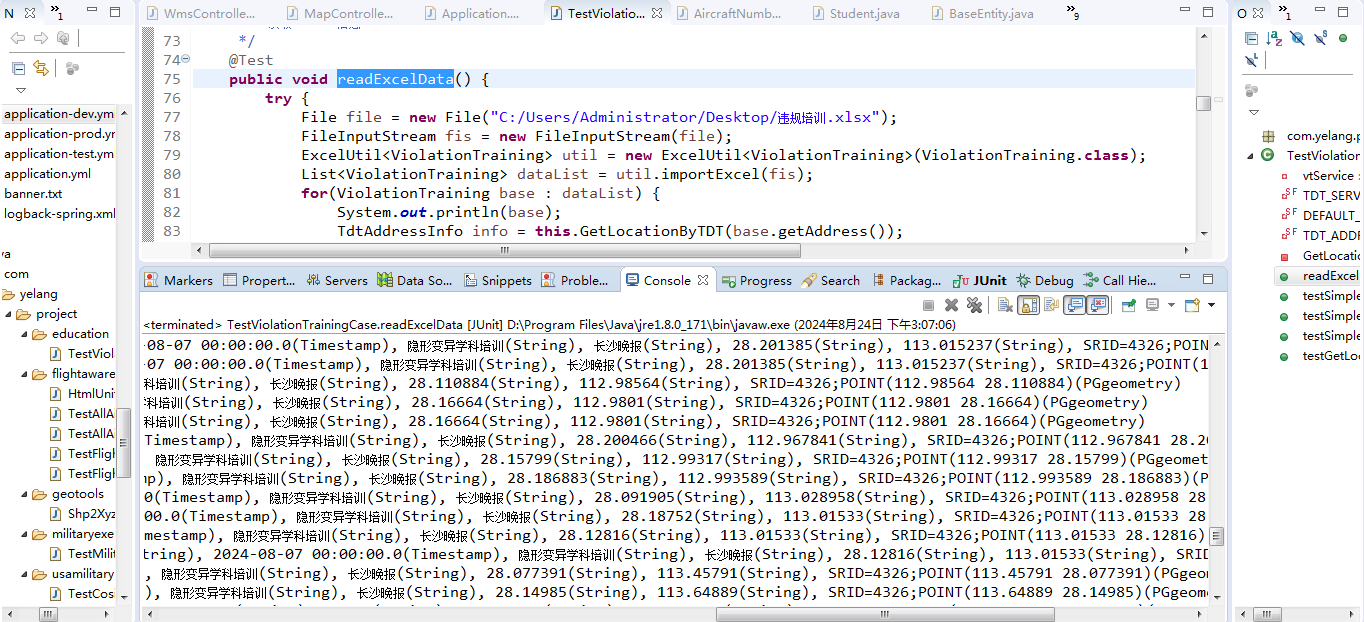Toggle Scroll Lock in Console toolbar
Viewport: 1364px width, 622px height.
pos(1028,305)
